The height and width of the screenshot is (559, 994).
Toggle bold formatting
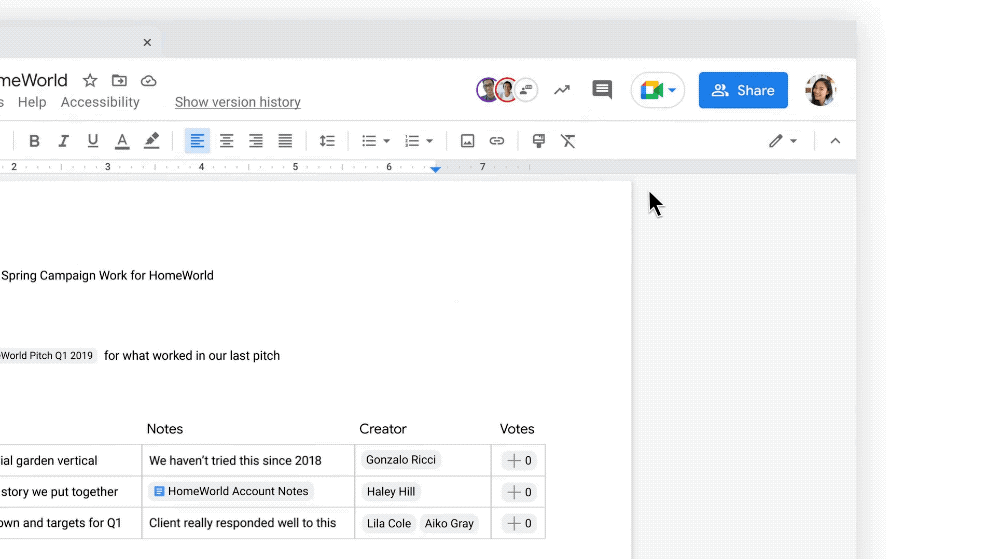34,141
